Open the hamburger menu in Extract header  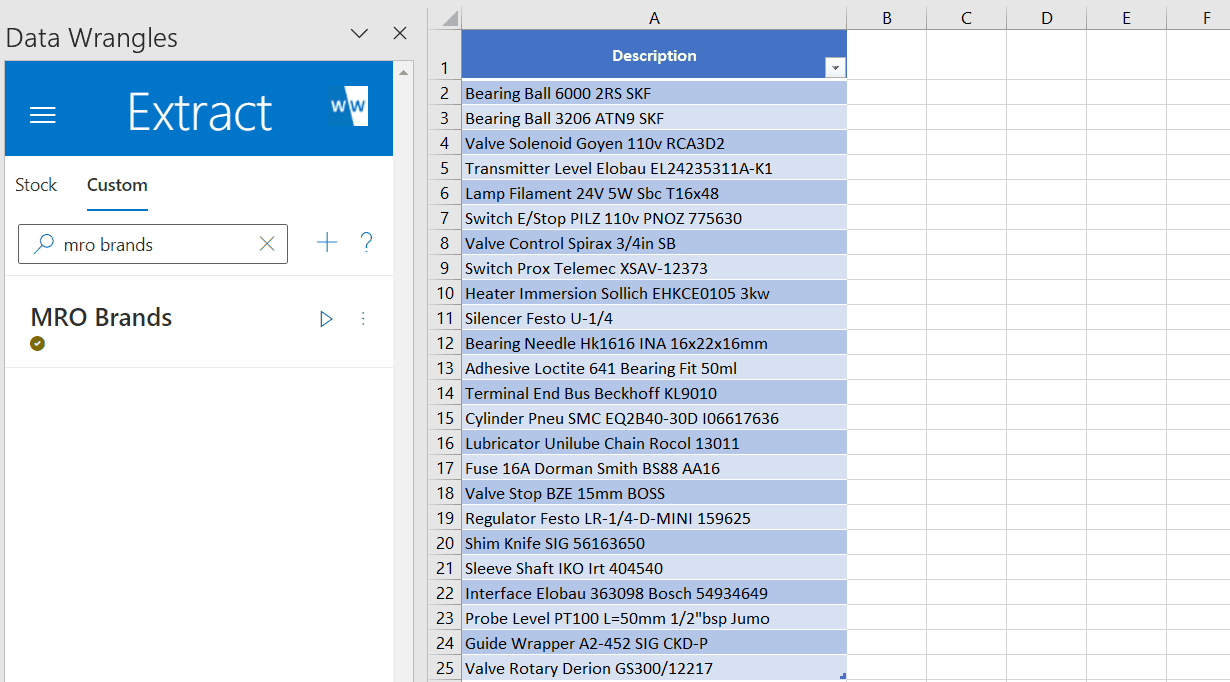(43, 114)
